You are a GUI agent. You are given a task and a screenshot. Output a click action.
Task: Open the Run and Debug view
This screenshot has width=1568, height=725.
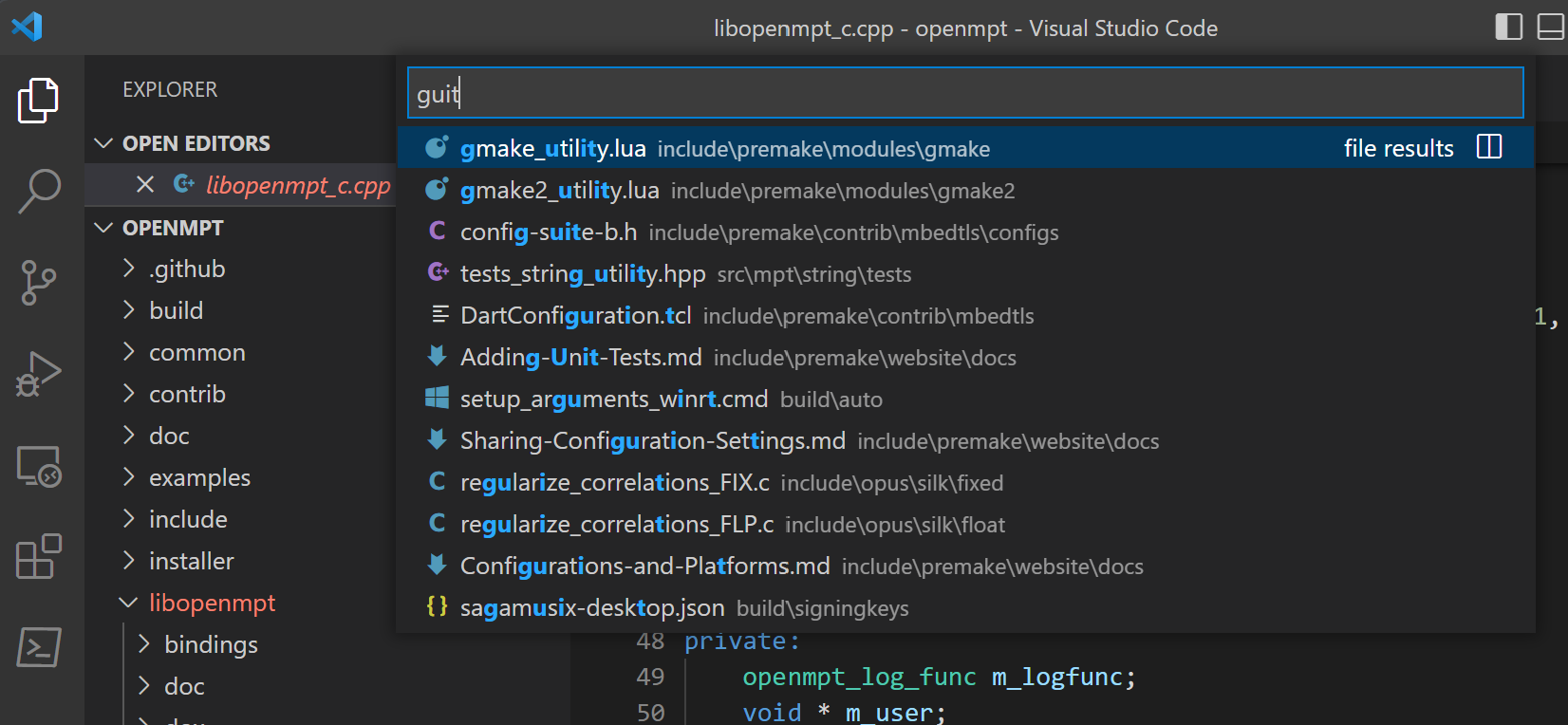point(38,374)
